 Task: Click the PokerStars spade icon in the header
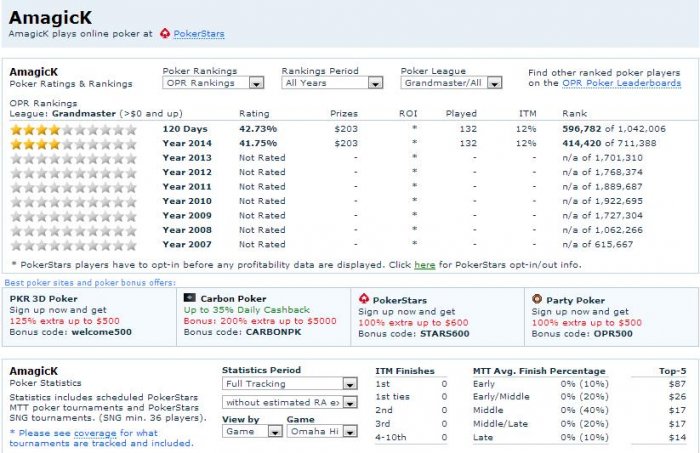click(x=165, y=33)
